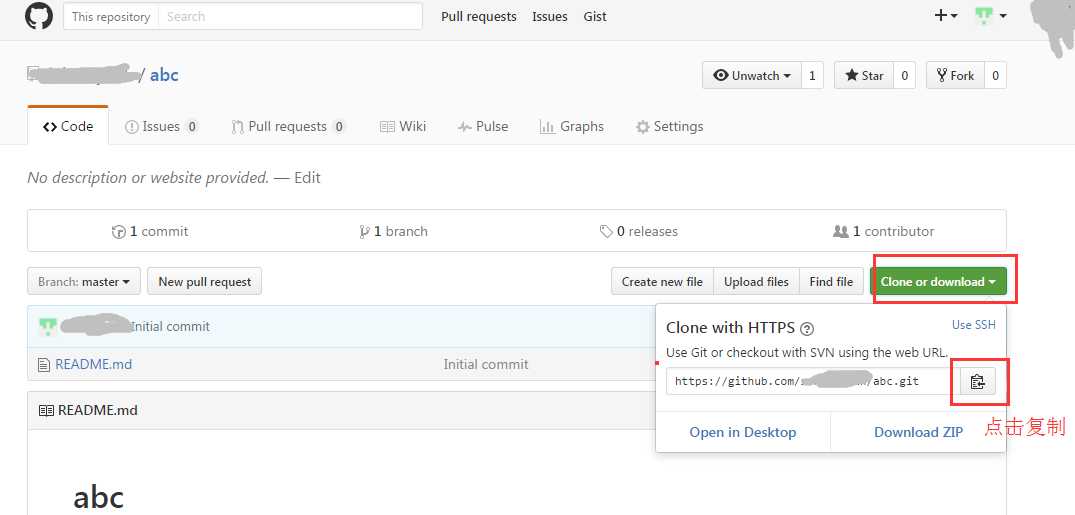Image resolution: width=1075 pixels, height=515 pixels.
Task: Open the 1 contributor link
Action: click(x=883, y=232)
